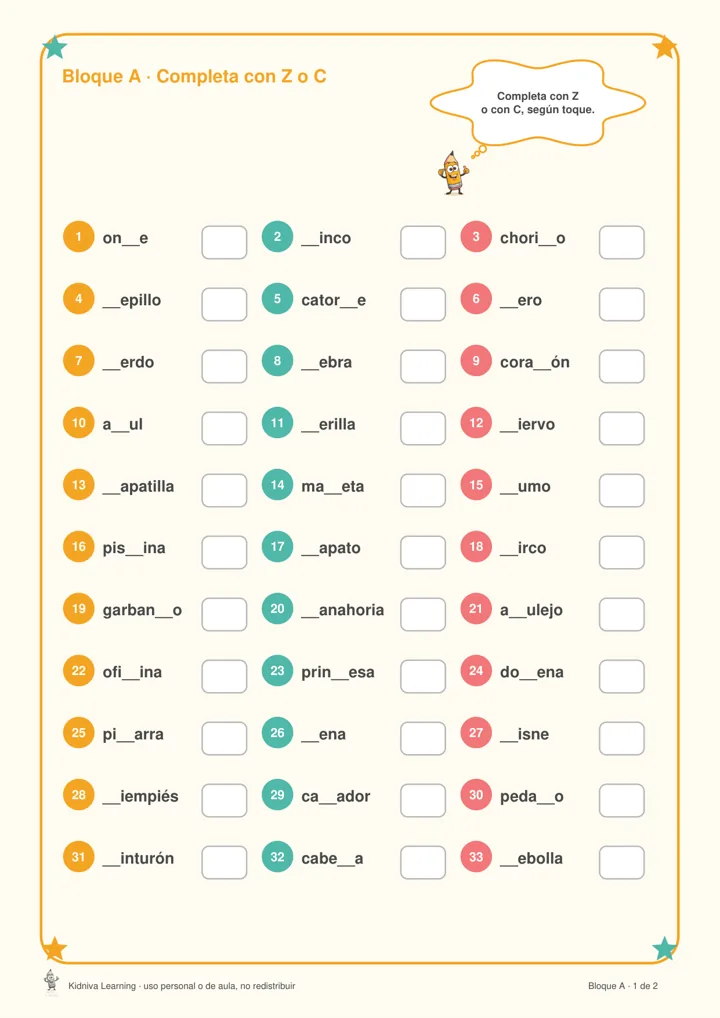
Task: Click the answer box for prin__esa
Action: pos(423,677)
